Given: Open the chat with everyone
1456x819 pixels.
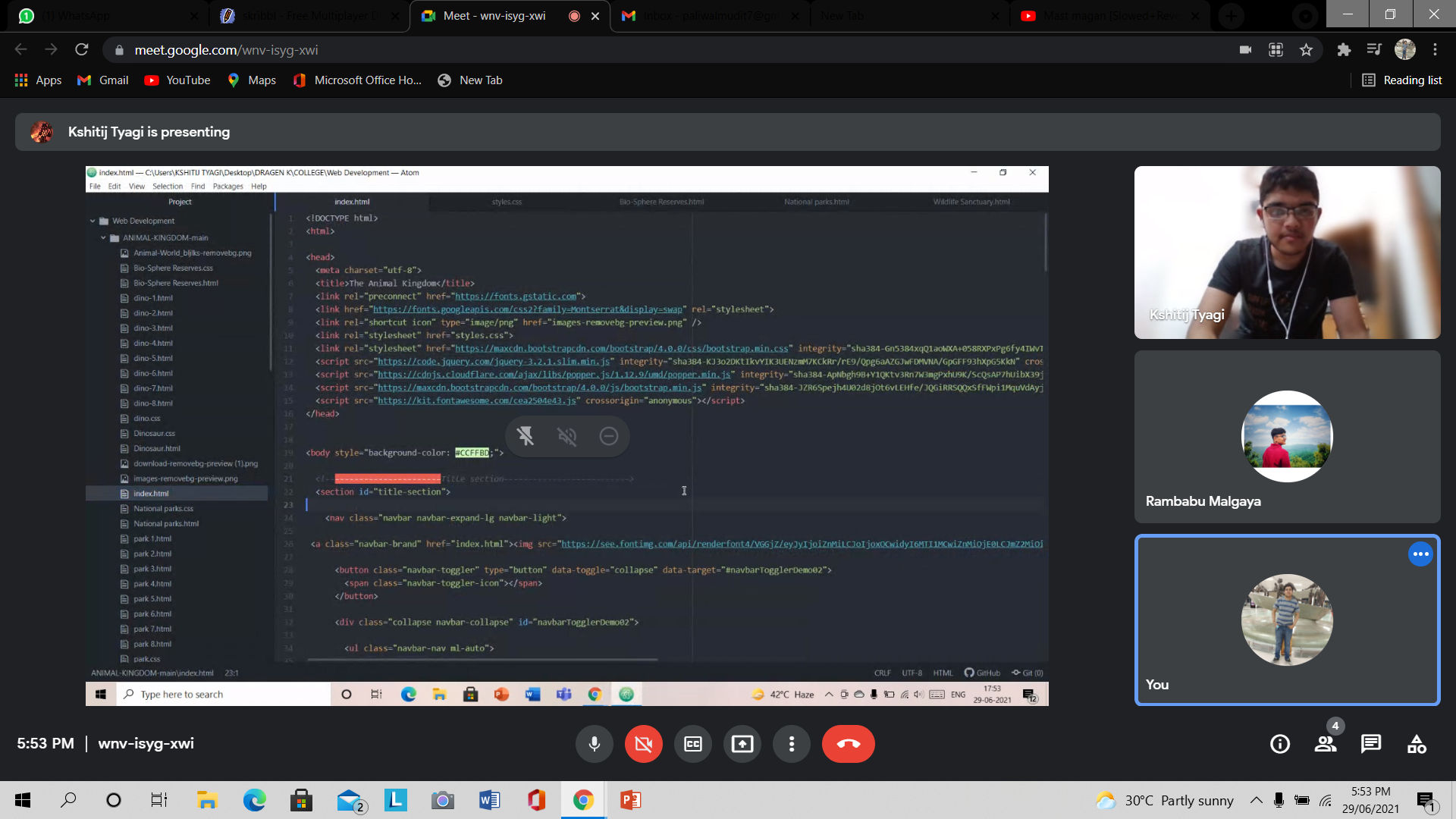Looking at the screenshot, I should click(x=1371, y=744).
